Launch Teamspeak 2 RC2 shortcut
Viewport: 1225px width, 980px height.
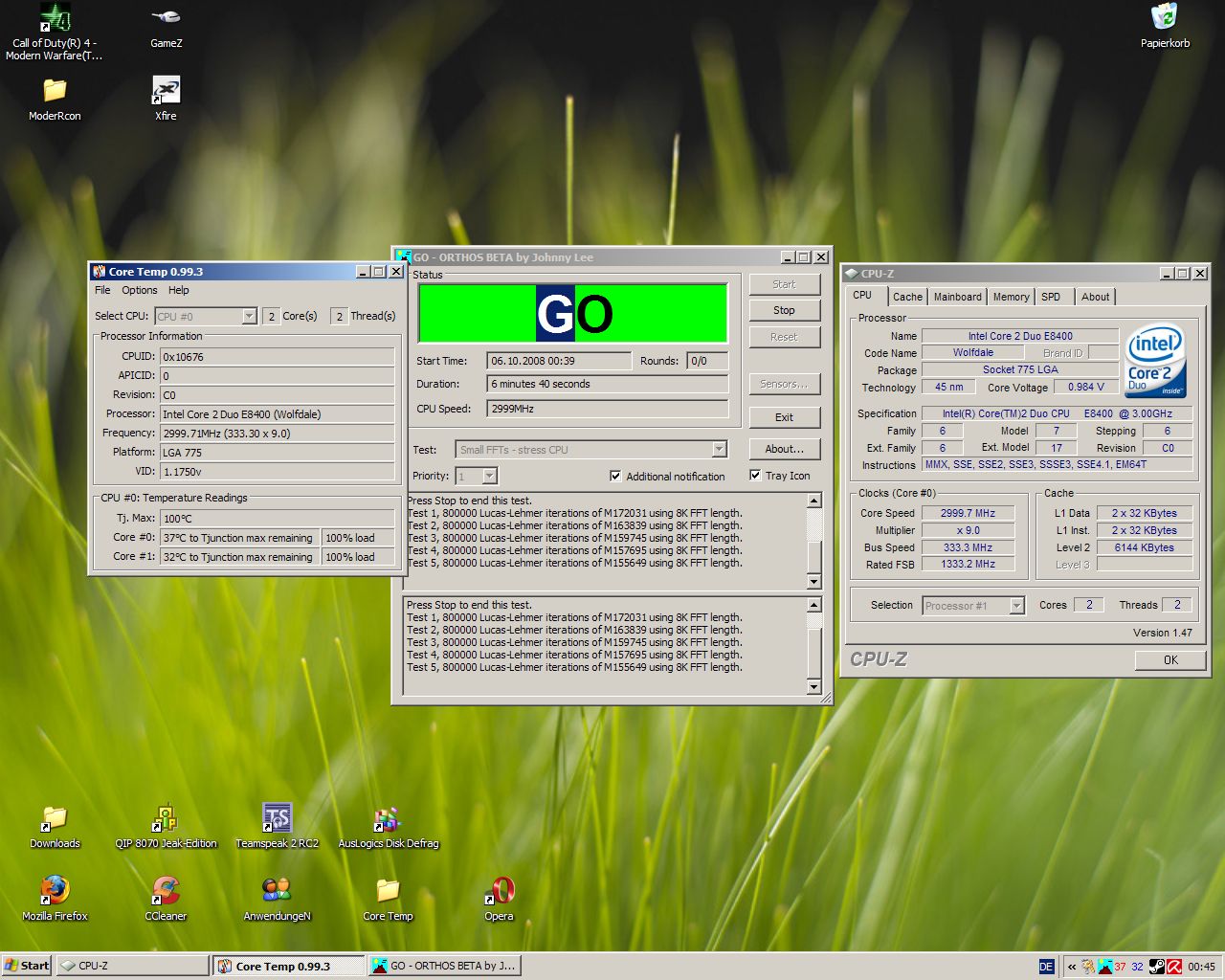coord(277,818)
